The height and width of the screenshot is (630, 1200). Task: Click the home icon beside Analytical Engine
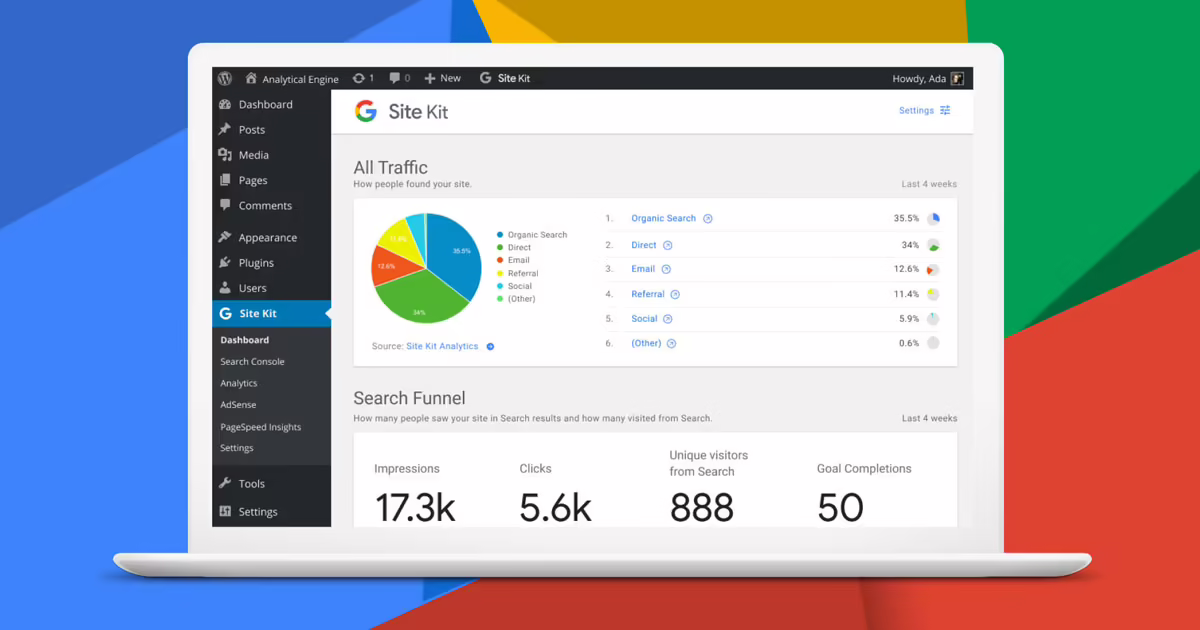[x=252, y=79]
